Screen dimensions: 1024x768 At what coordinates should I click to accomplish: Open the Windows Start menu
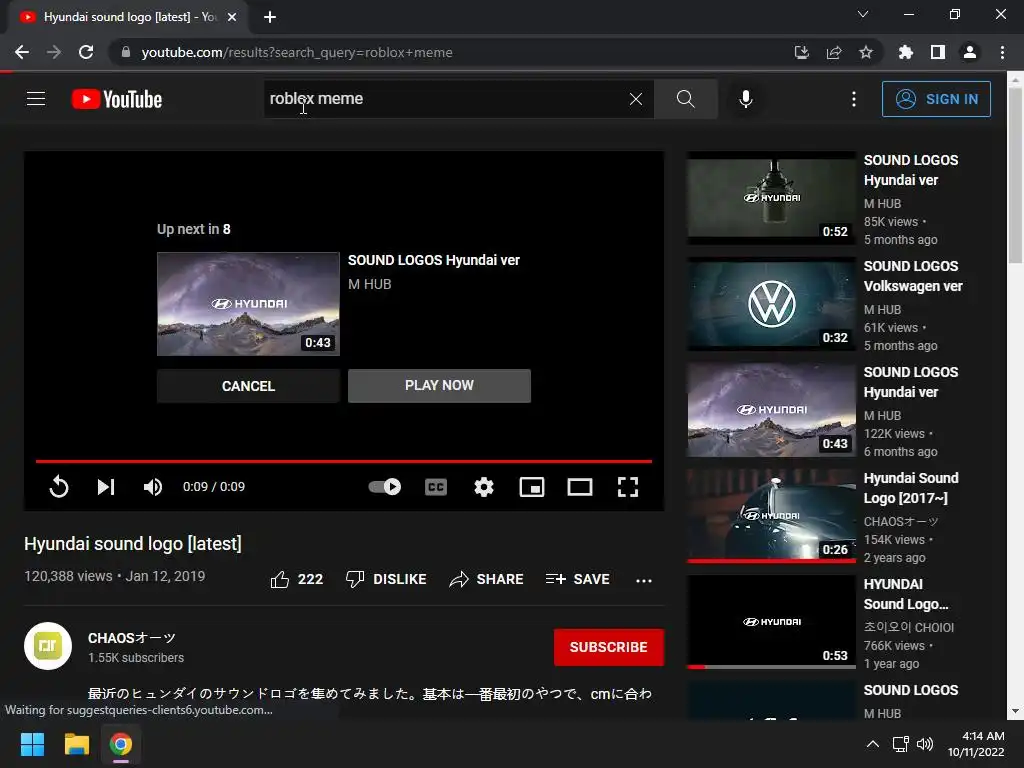coord(32,744)
